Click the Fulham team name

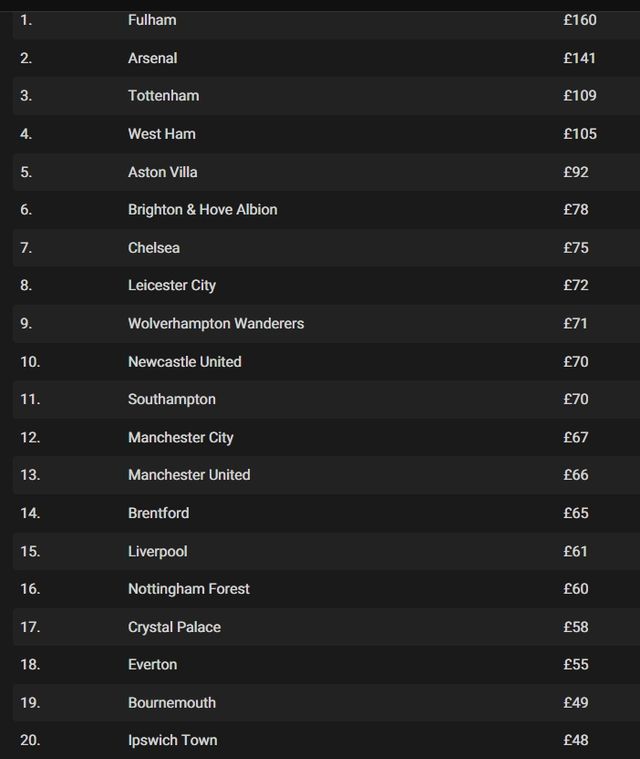pyautogui.click(x=152, y=20)
